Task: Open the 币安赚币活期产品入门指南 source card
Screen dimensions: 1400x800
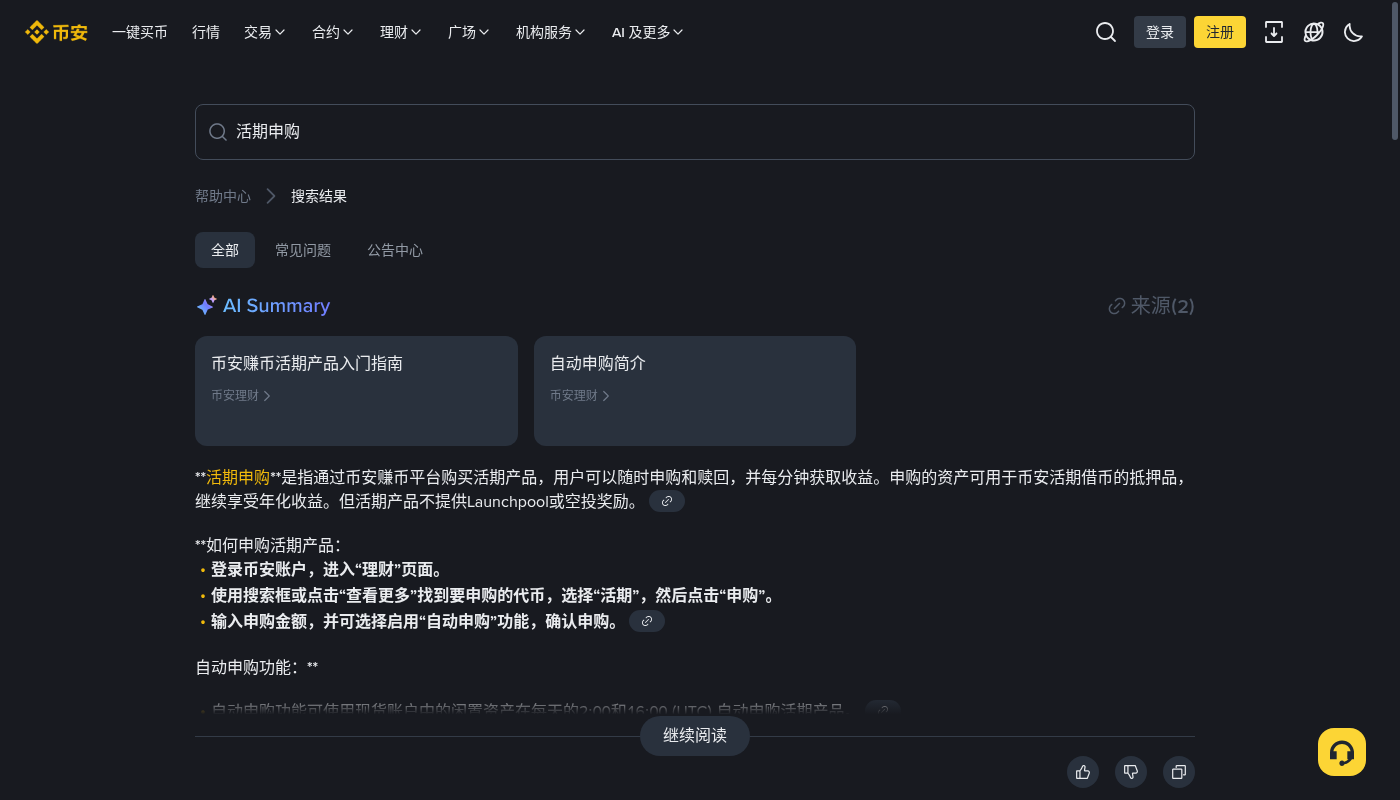Action: click(356, 391)
